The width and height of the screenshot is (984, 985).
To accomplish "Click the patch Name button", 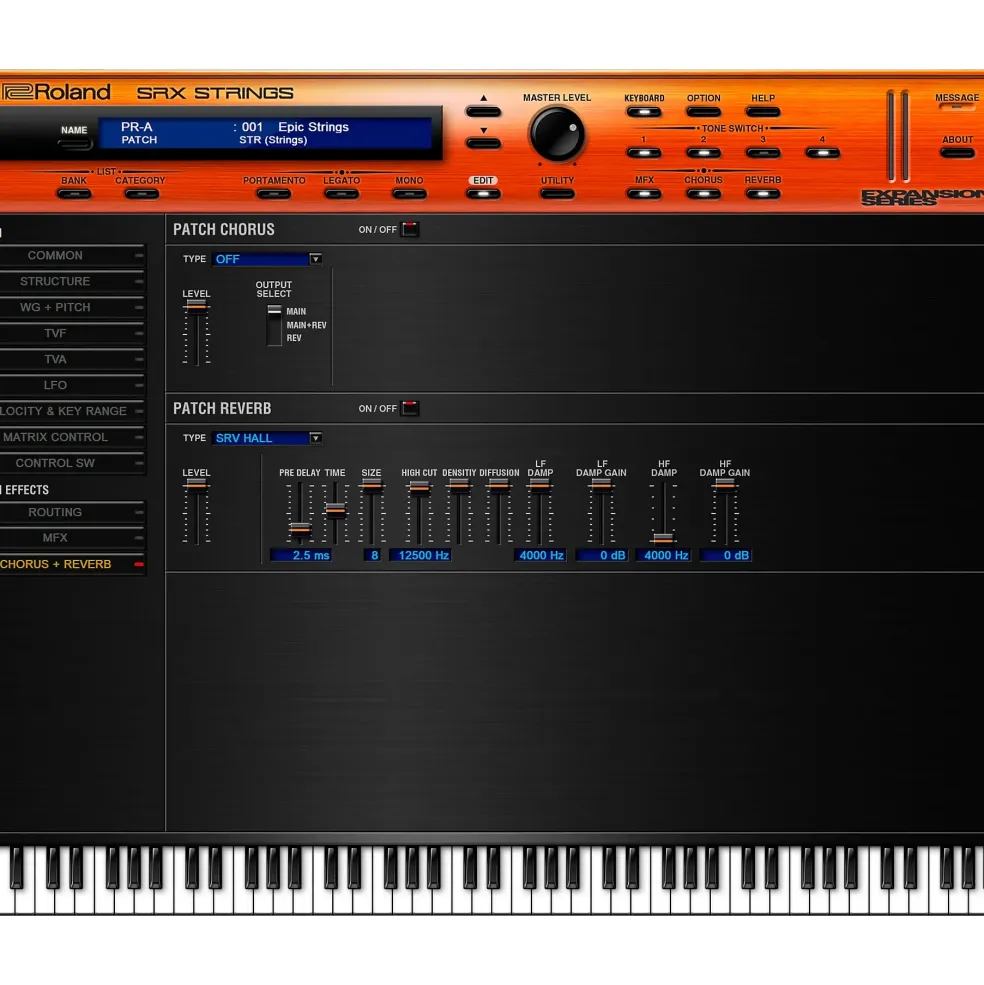I will (x=74, y=144).
